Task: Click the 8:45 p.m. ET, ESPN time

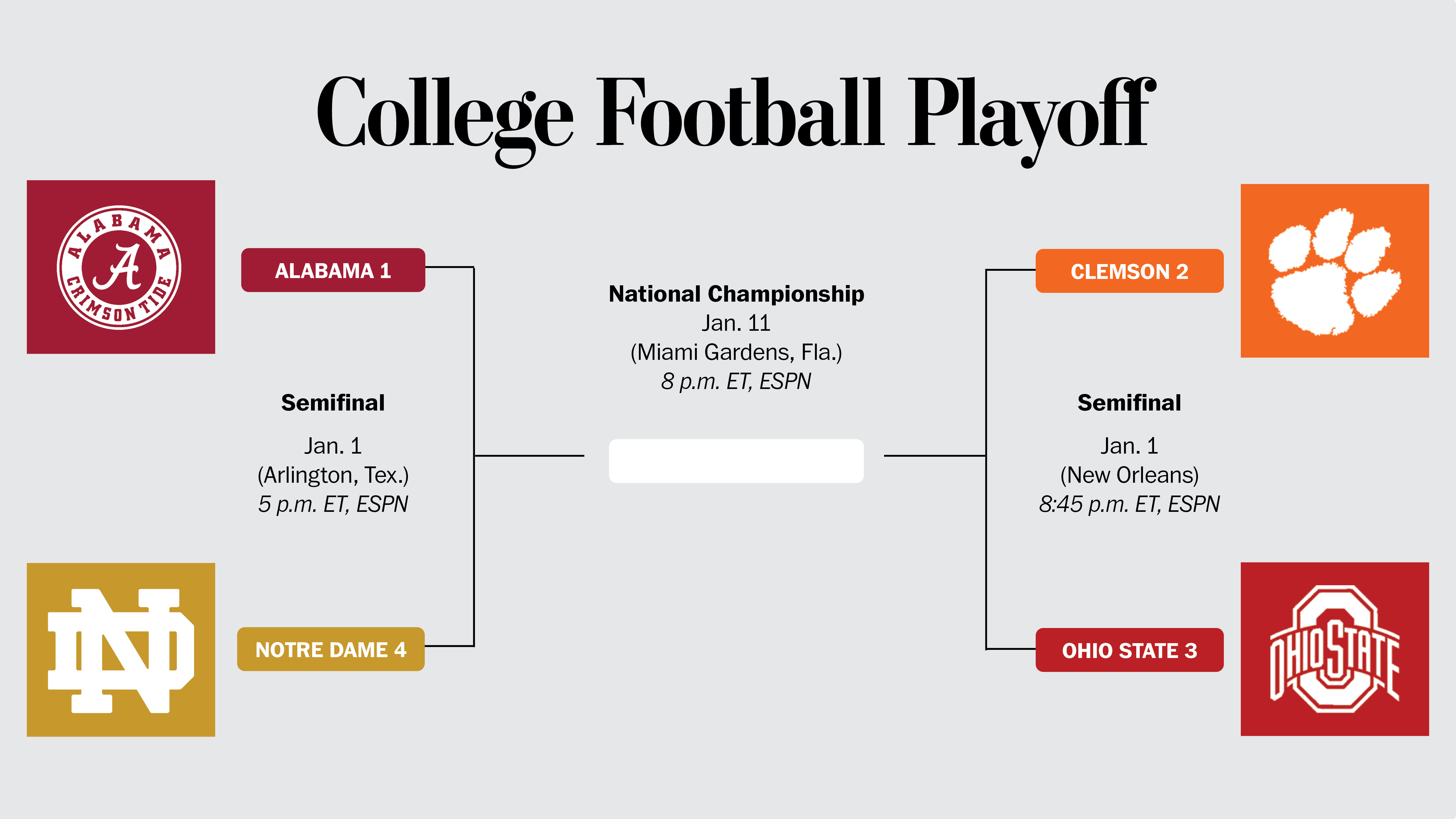Action: point(1129,504)
